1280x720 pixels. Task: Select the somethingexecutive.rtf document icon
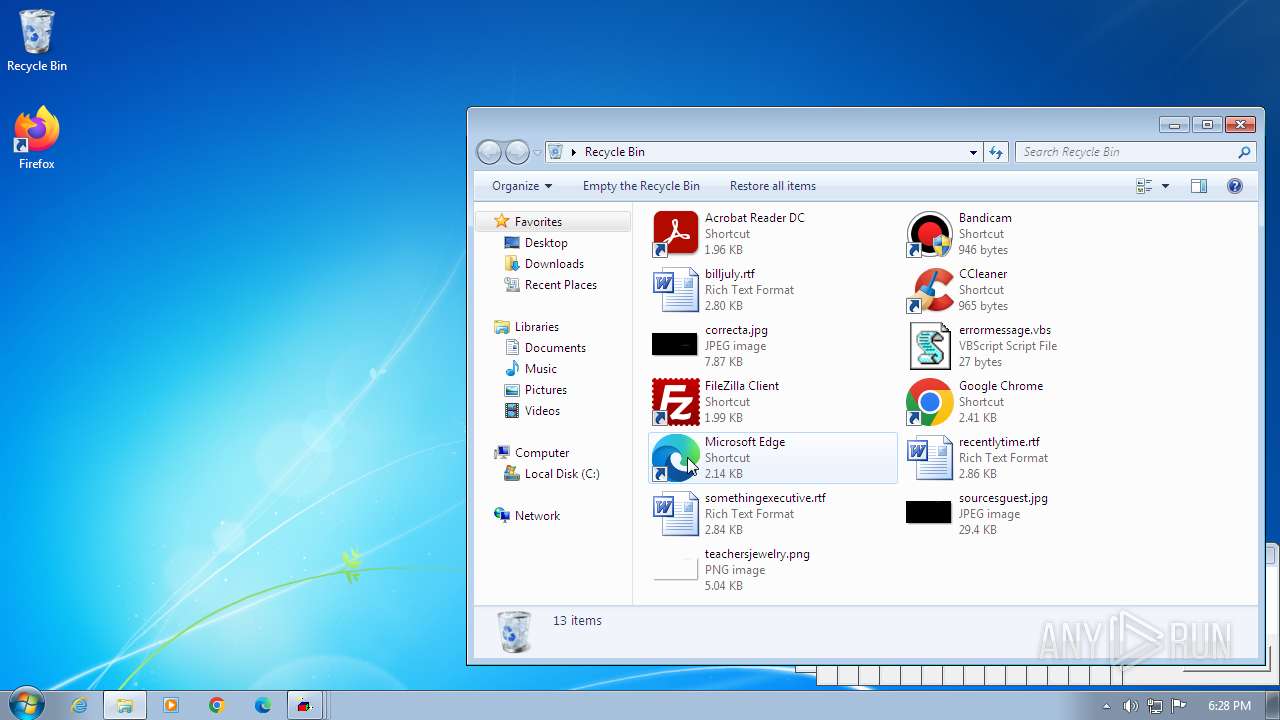coord(675,514)
